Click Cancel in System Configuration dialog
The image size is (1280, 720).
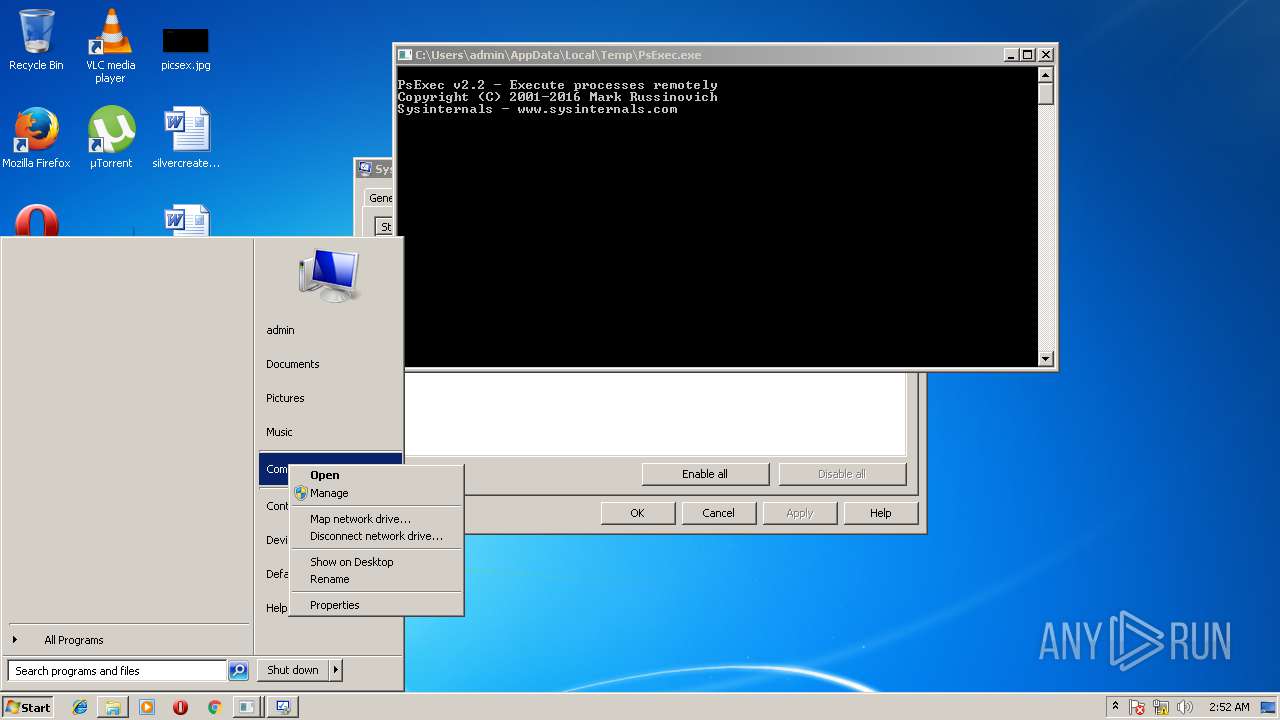pos(718,513)
